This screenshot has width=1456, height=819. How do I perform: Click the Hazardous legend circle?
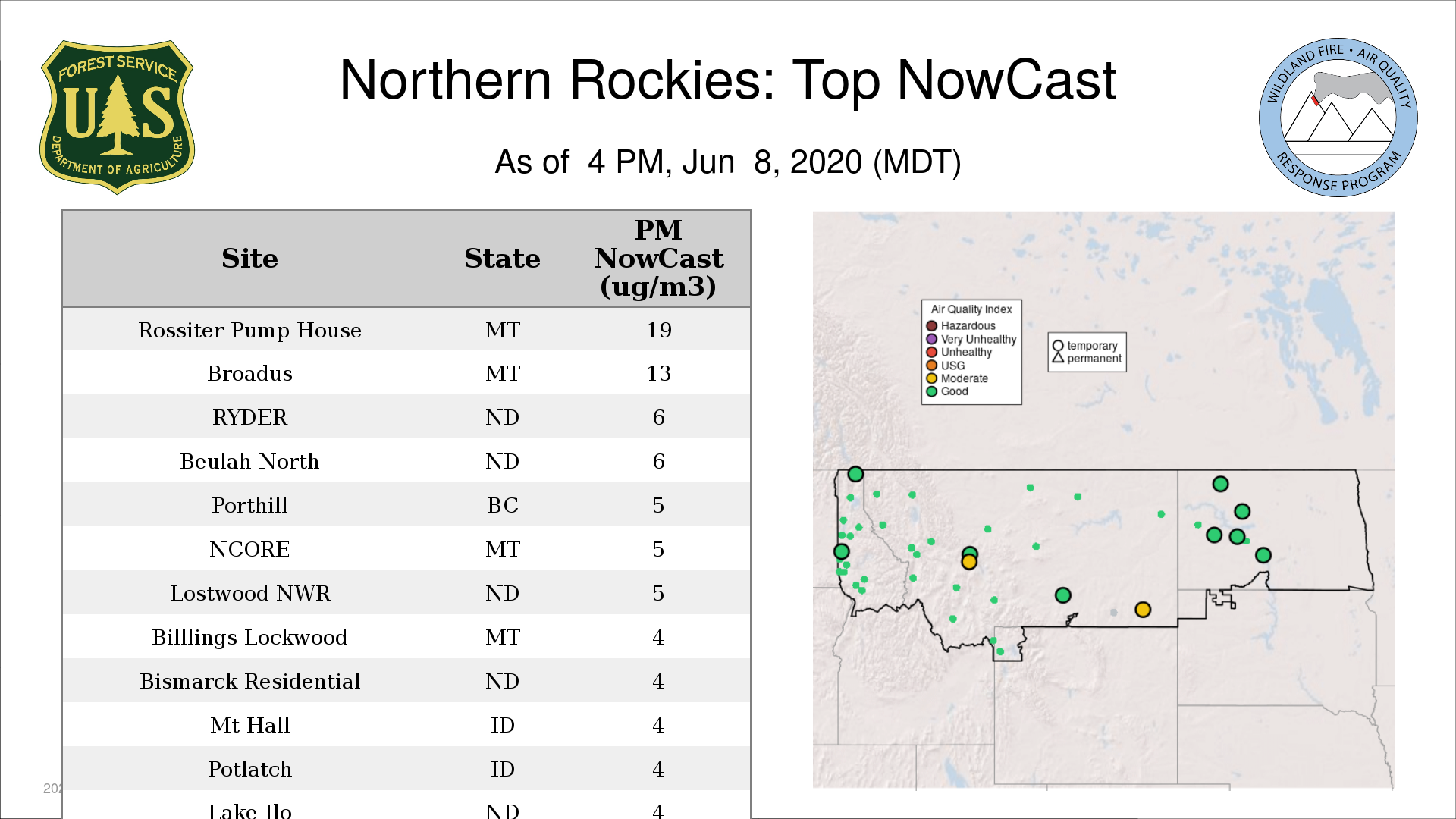[931, 326]
